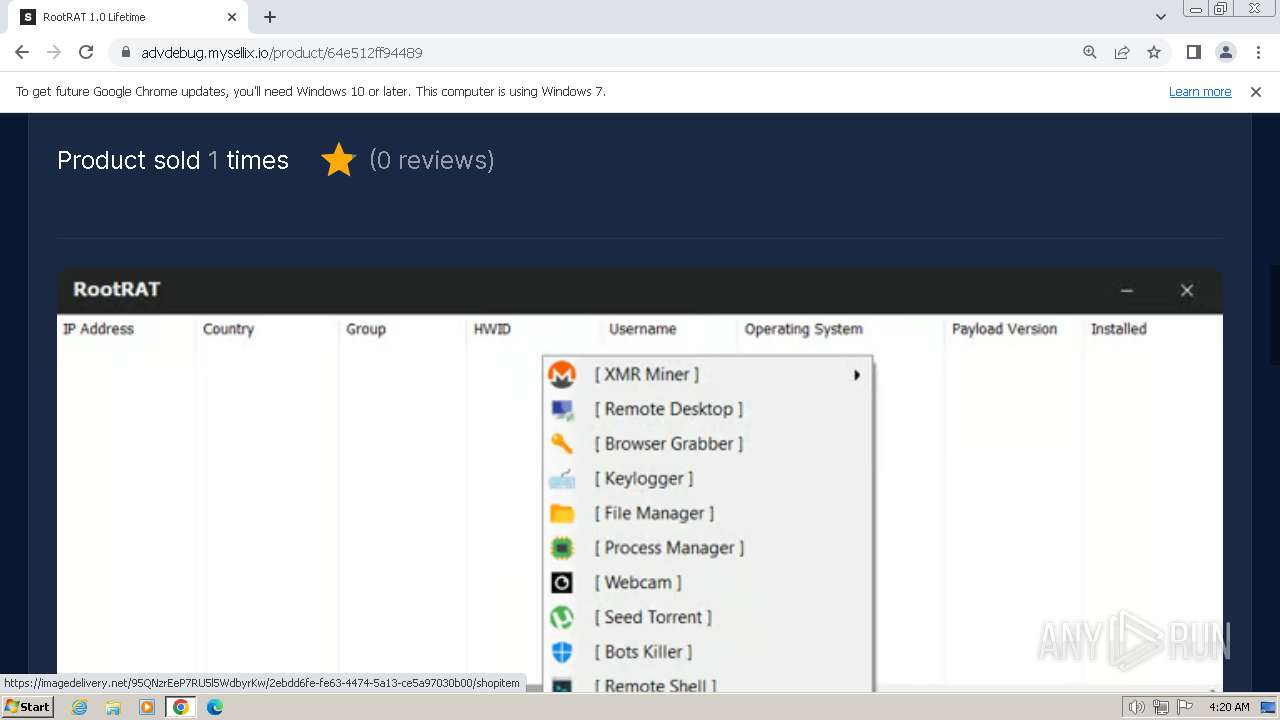Share this page using the share icon
The image size is (1280, 720).
[1122, 52]
